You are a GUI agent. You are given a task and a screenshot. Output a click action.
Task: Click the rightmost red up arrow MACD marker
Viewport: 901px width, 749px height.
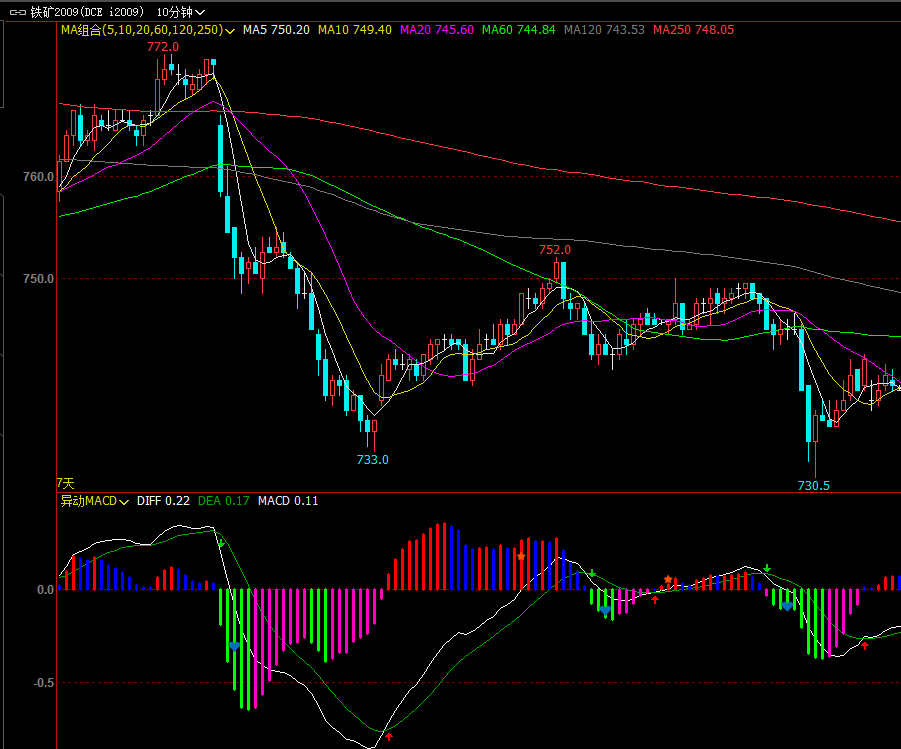865,646
